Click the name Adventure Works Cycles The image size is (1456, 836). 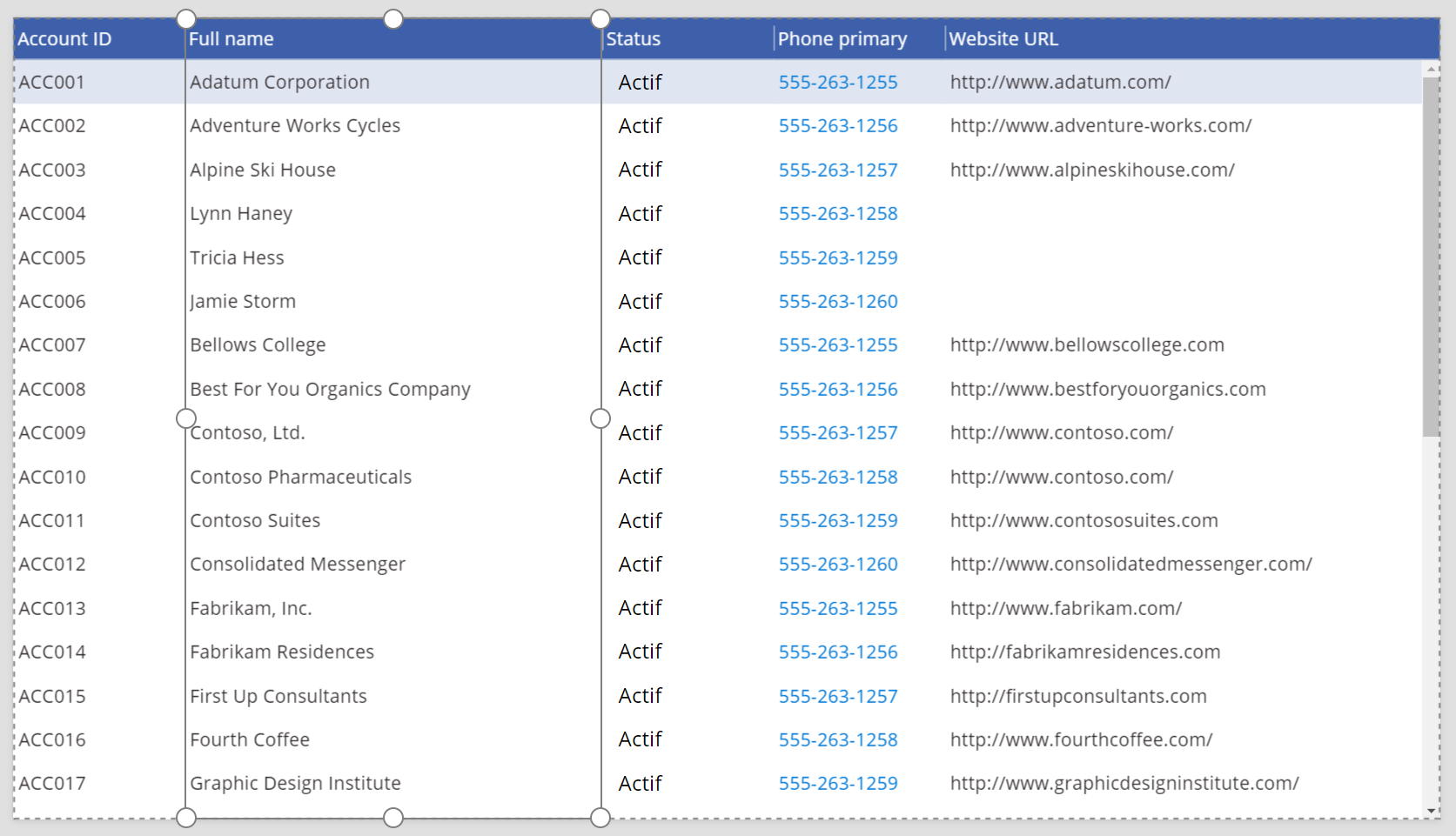[x=295, y=126]
